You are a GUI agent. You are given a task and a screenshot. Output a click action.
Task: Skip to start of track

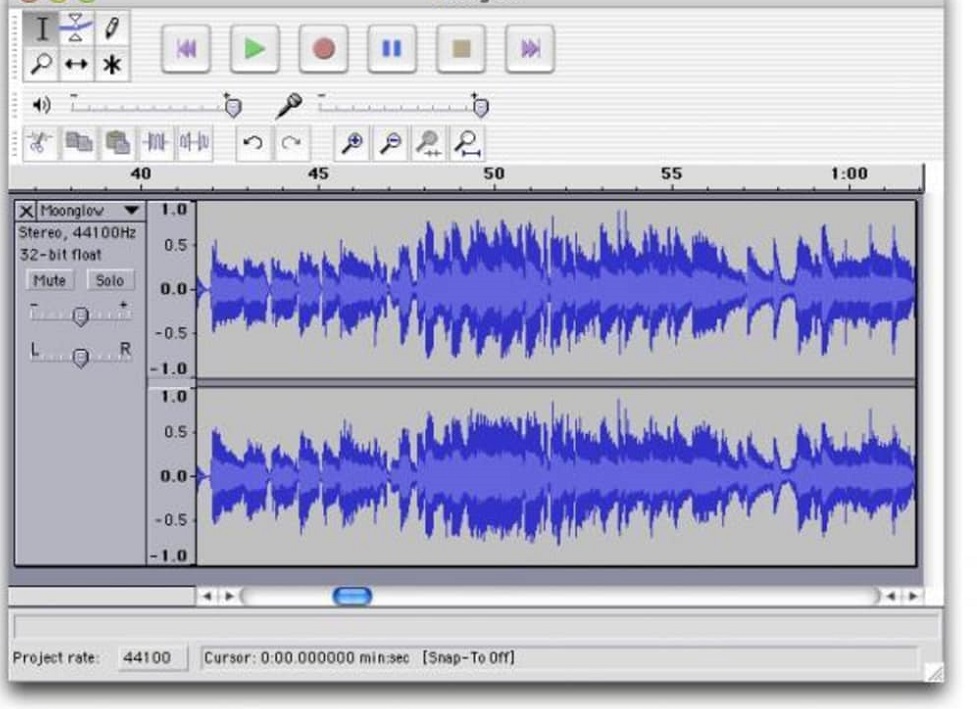click(186, 49)
